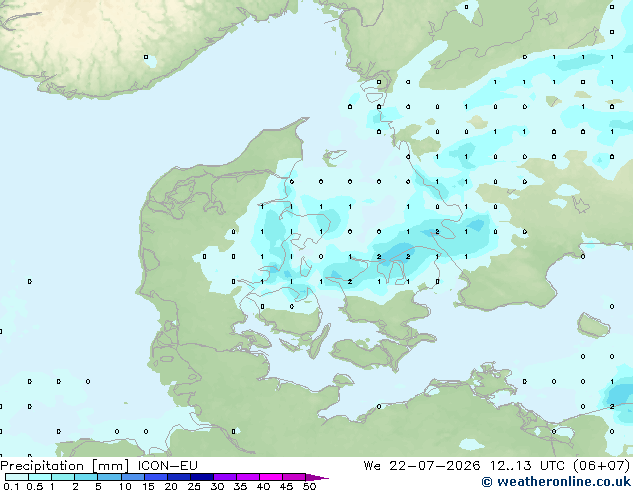Viewport: 634px width, 490px height.
Task: Click the 10–15 mm legend swatch
Action: click(132, 477)
